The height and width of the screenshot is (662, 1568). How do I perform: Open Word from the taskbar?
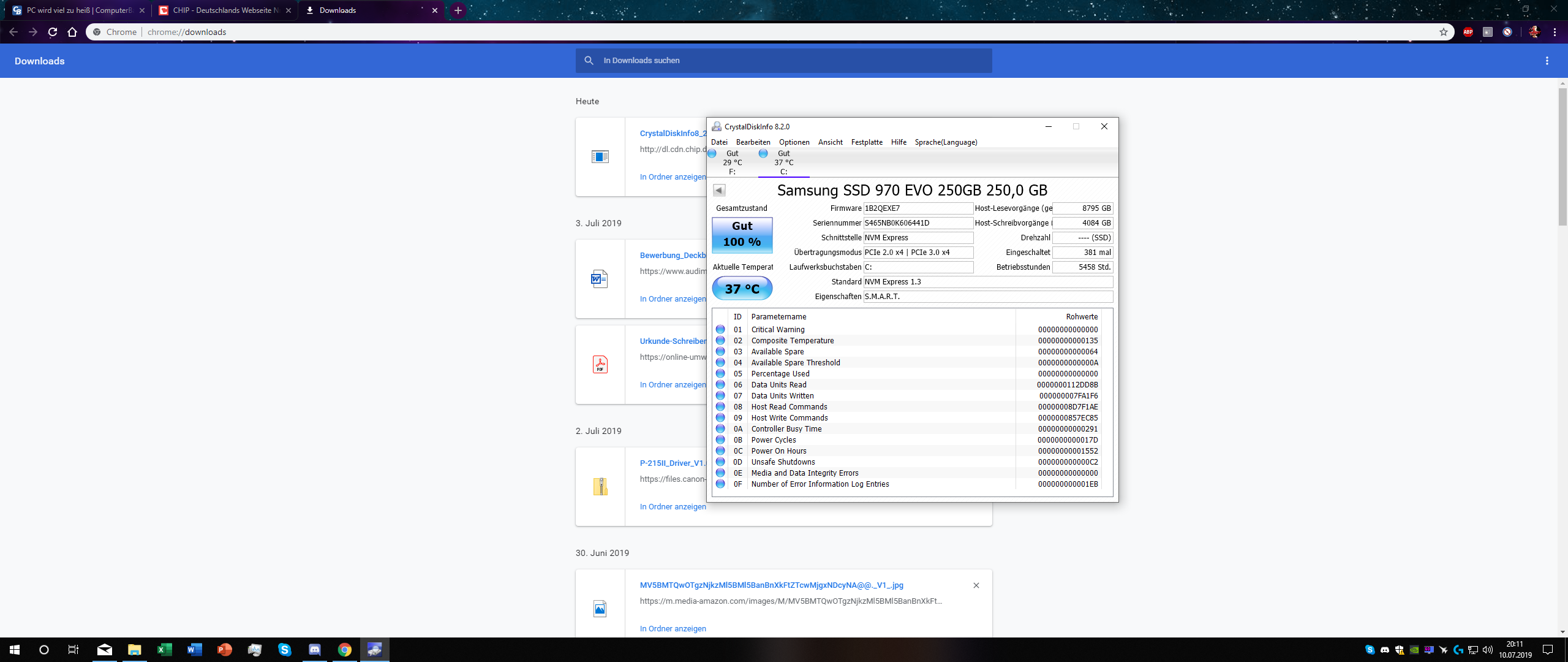coord(194,650)
